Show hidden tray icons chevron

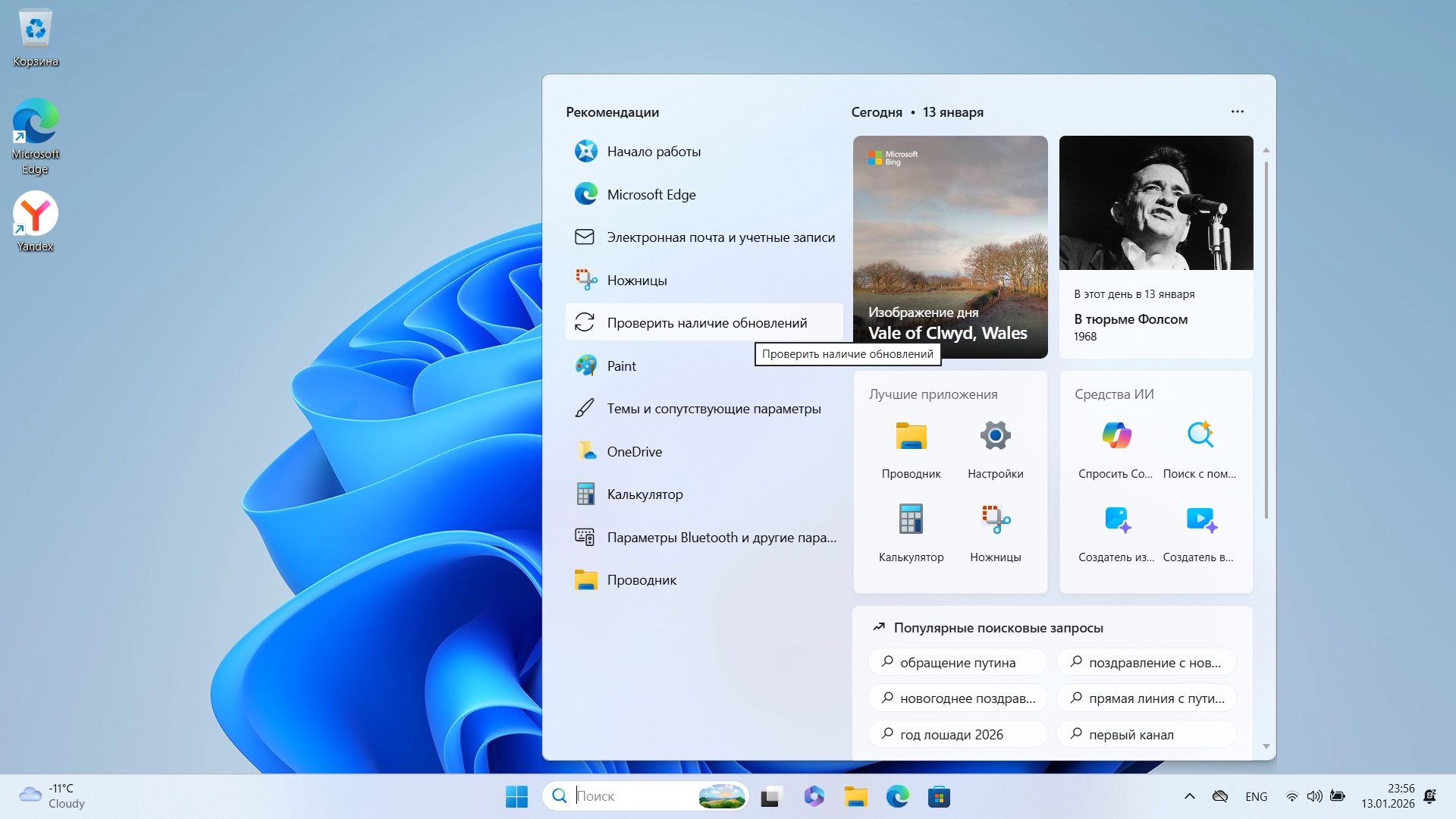click(1189, 796)
